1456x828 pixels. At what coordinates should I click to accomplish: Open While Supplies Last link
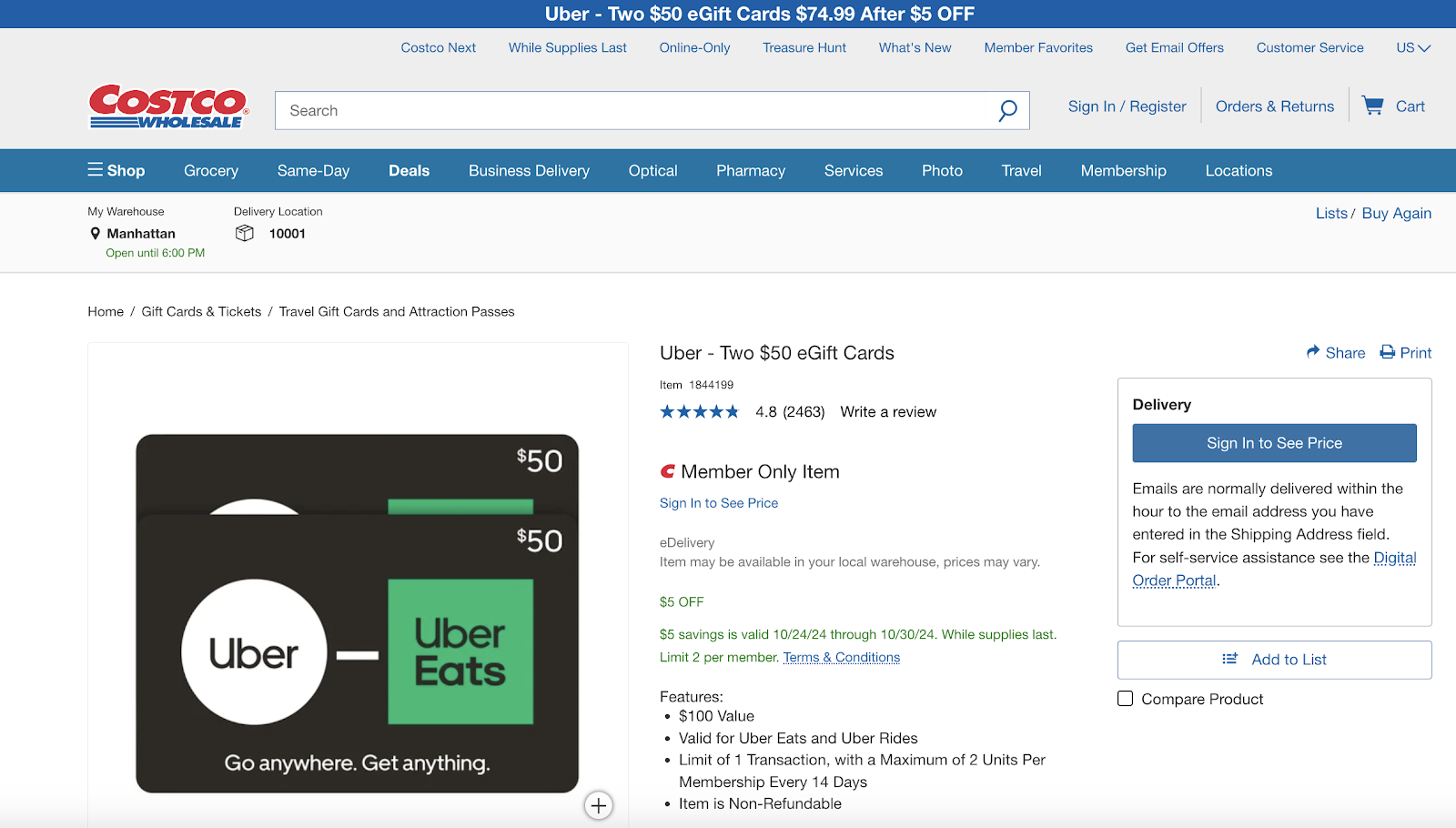(567, 47)
